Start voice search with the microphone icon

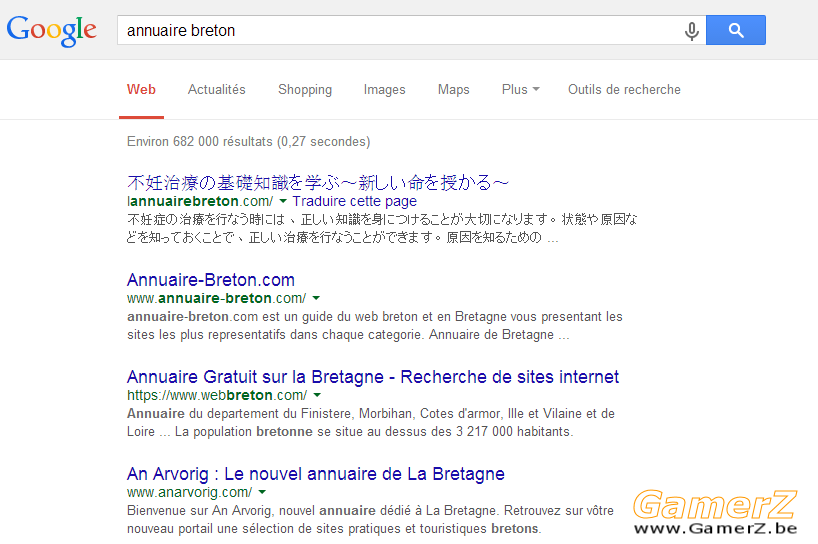point(691,31)
